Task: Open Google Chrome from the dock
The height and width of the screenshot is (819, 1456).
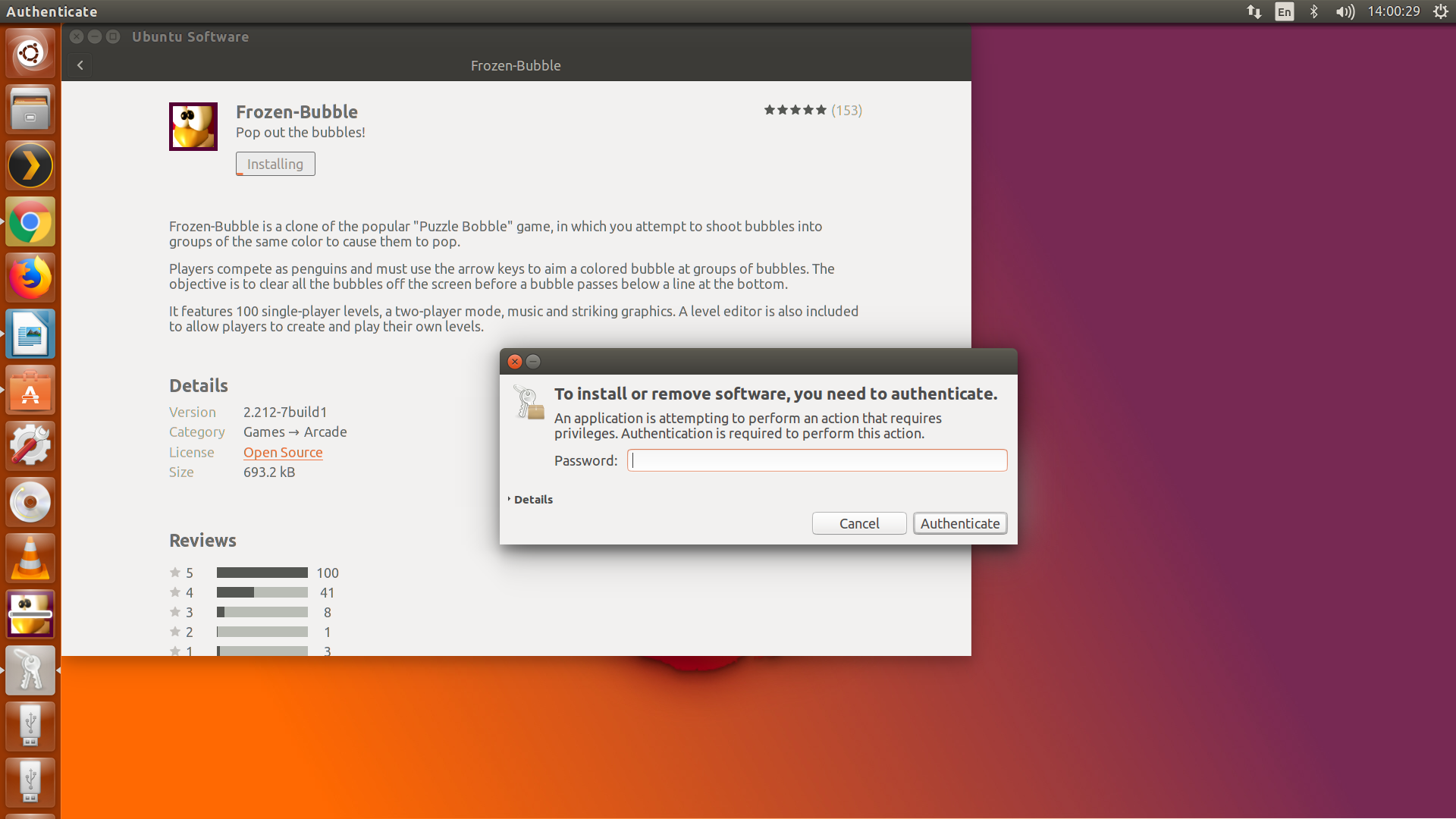Action: tap(30, 221)
